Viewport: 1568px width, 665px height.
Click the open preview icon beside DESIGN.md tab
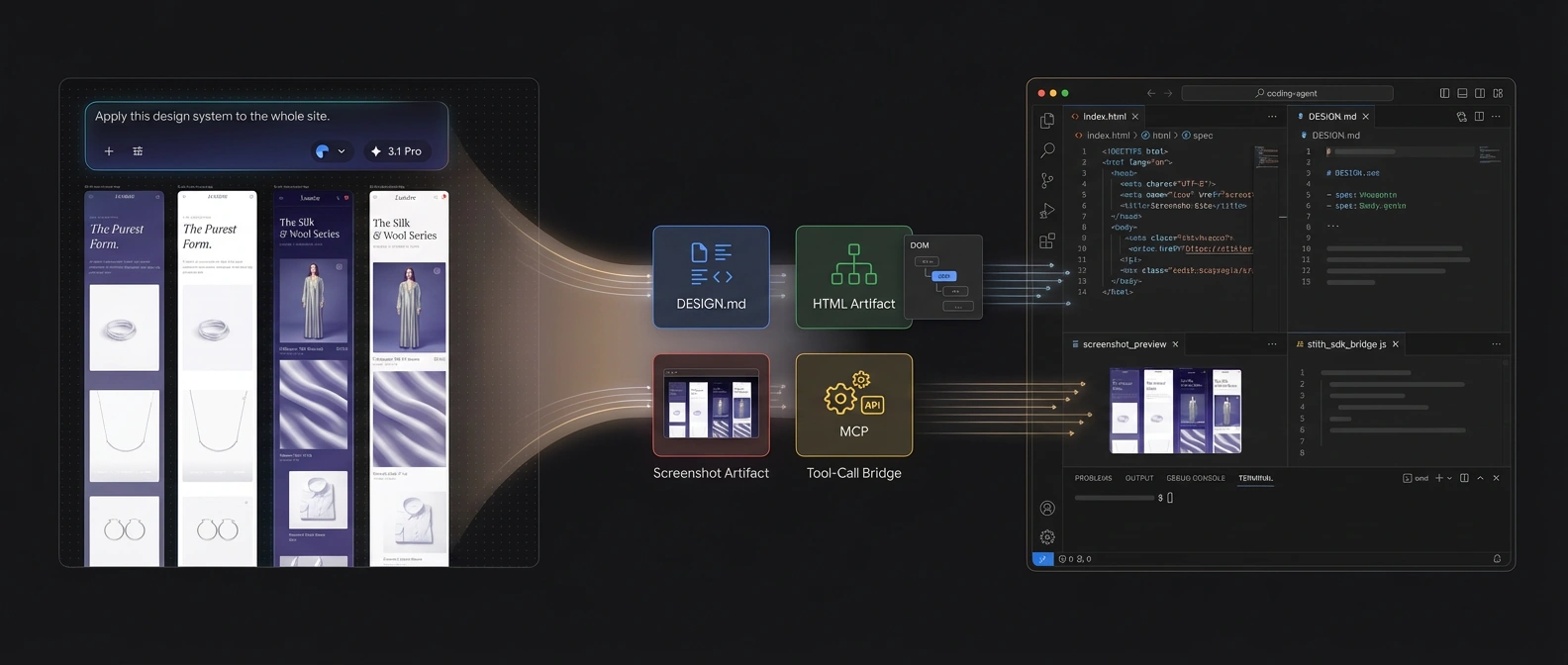click(1461, 117)
